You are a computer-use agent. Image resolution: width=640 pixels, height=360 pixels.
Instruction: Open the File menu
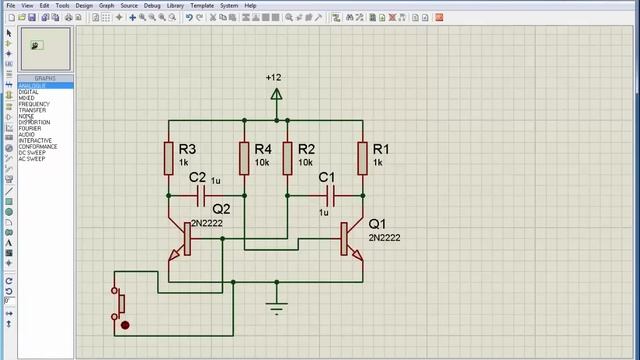[11, 6]
